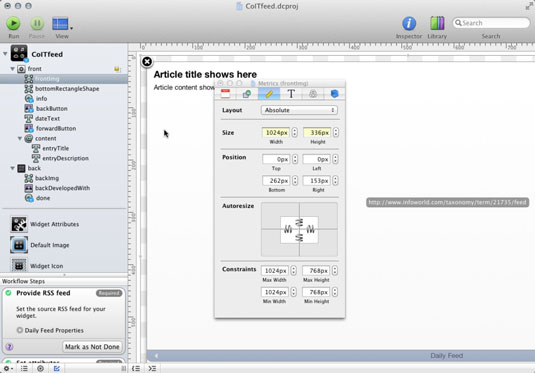Switch to the Behaviors inspector tab
The height and width of the screenshot is (373, 535).
tap(313, 94)
